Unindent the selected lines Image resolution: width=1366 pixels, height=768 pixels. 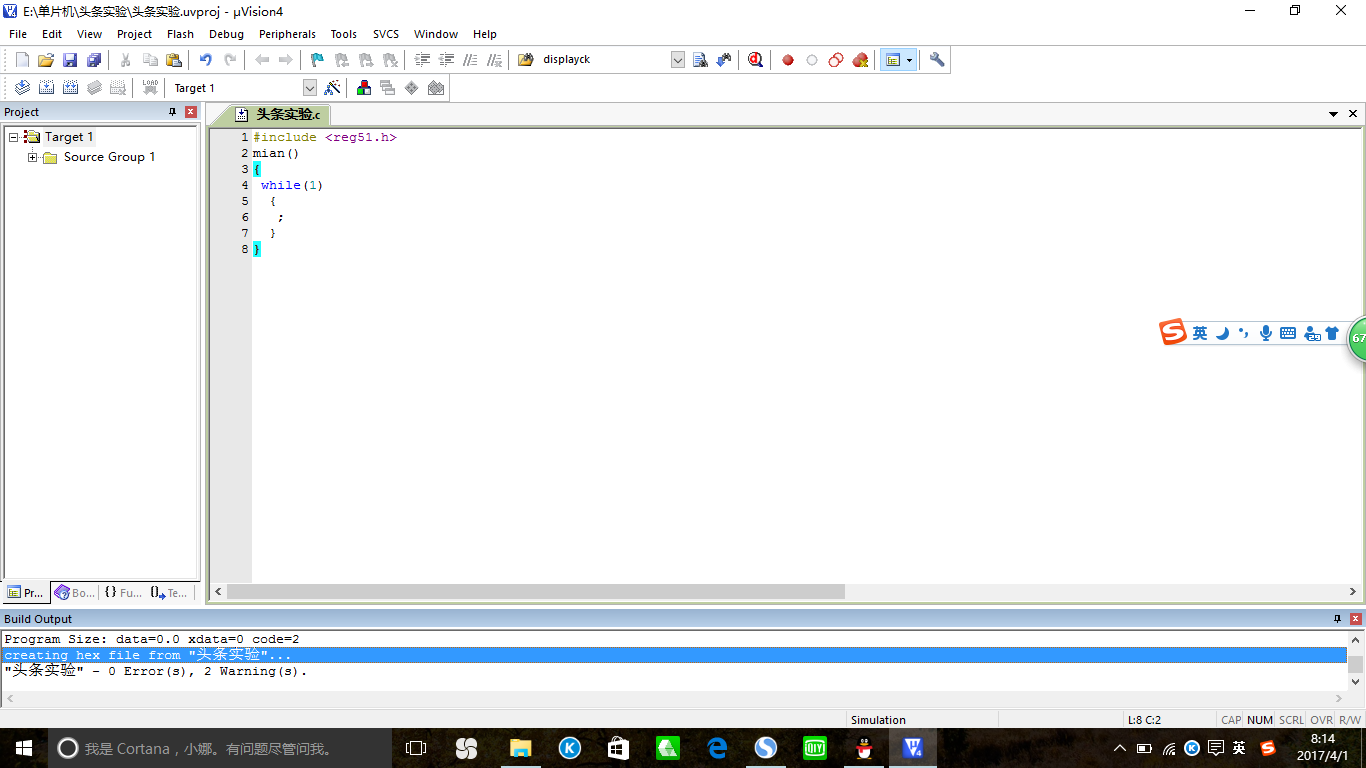446,60
